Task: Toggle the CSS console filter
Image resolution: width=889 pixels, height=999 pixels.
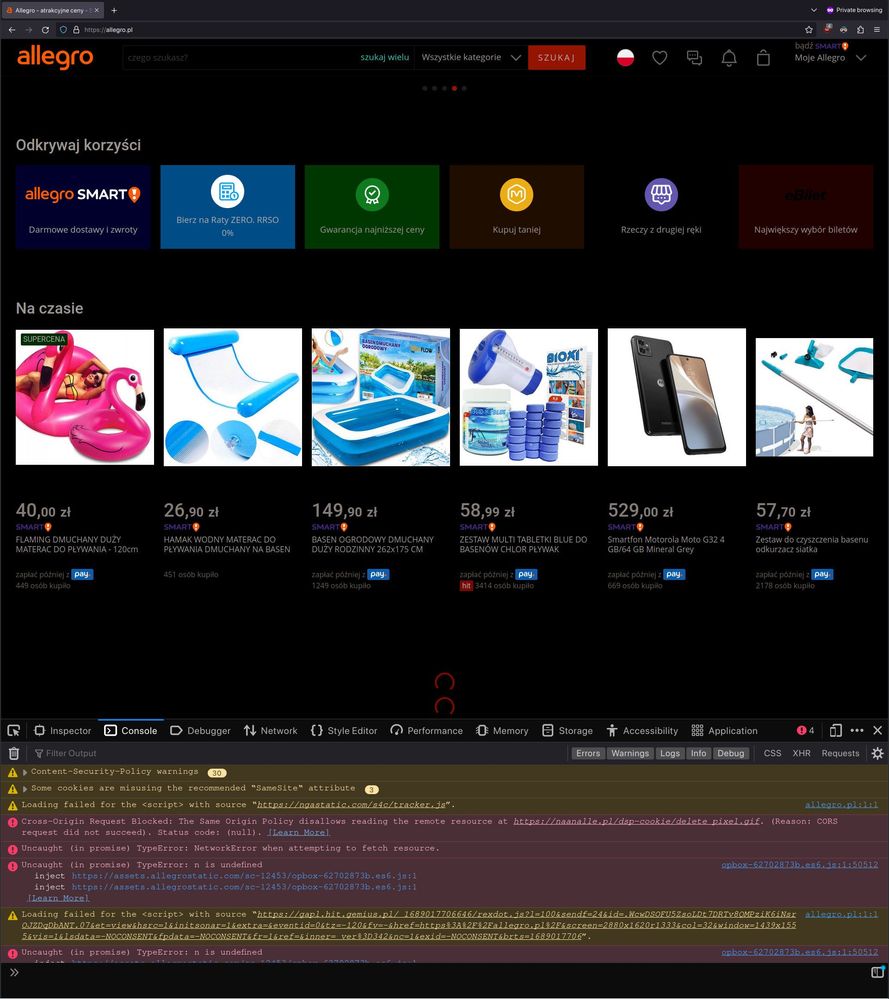Action: pos(772,753)
